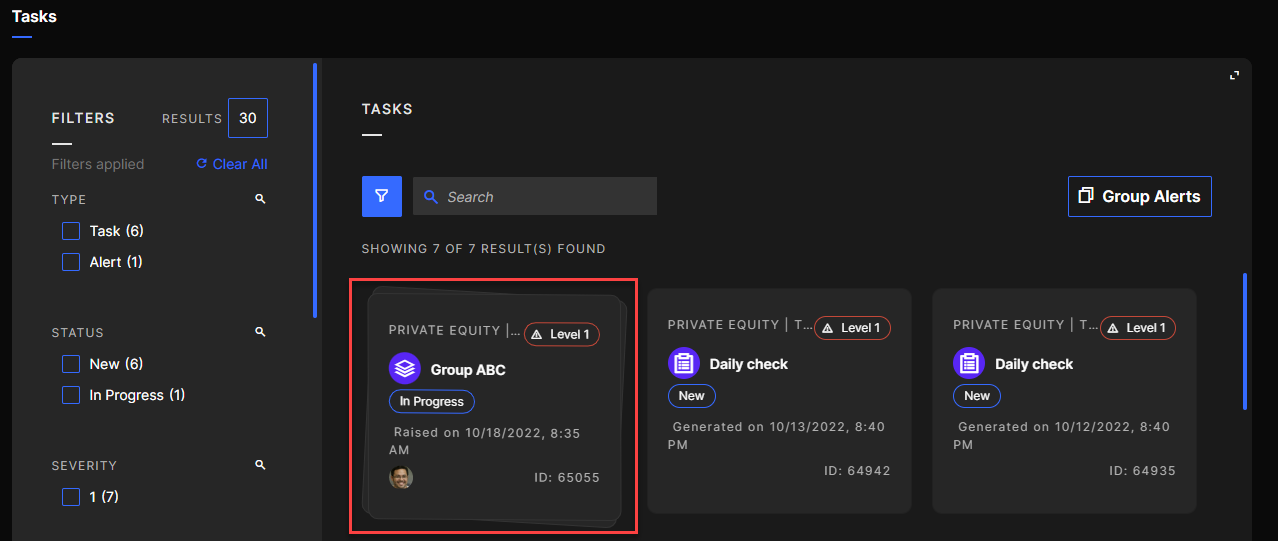
Task: Click the Level 1 badge on Group ABC
Action: (561, 334)
